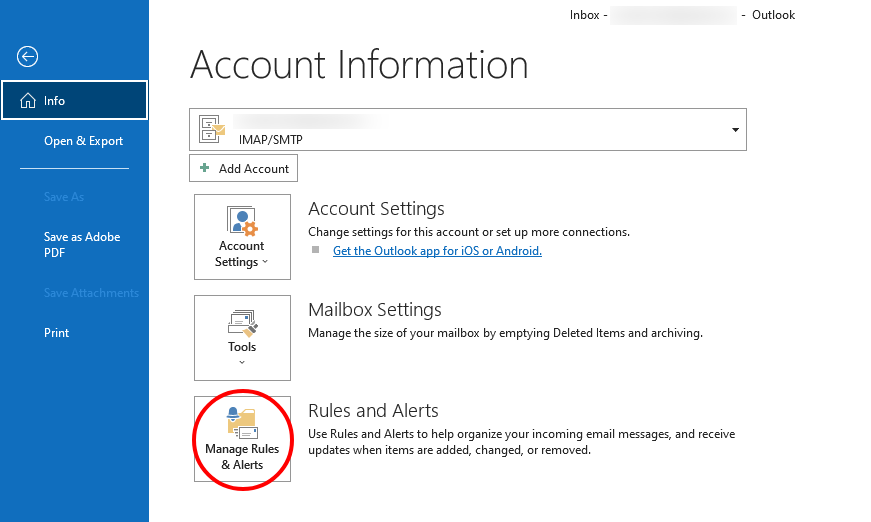871x522 pixels.
Task: Click the 'Manage the size of your mailbox' description
Action: pos(505,333)
